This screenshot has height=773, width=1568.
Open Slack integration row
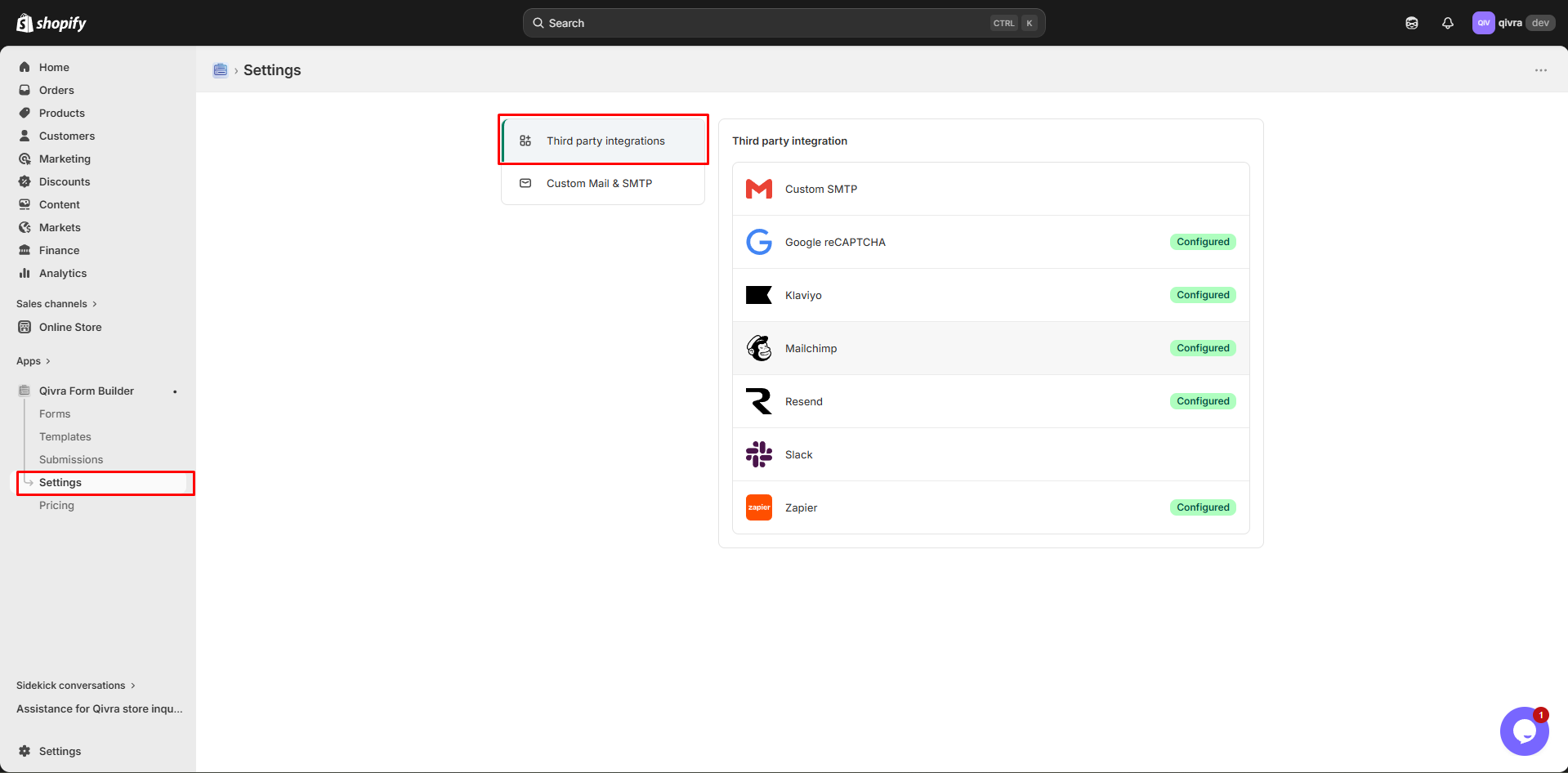tap(991, 454)
